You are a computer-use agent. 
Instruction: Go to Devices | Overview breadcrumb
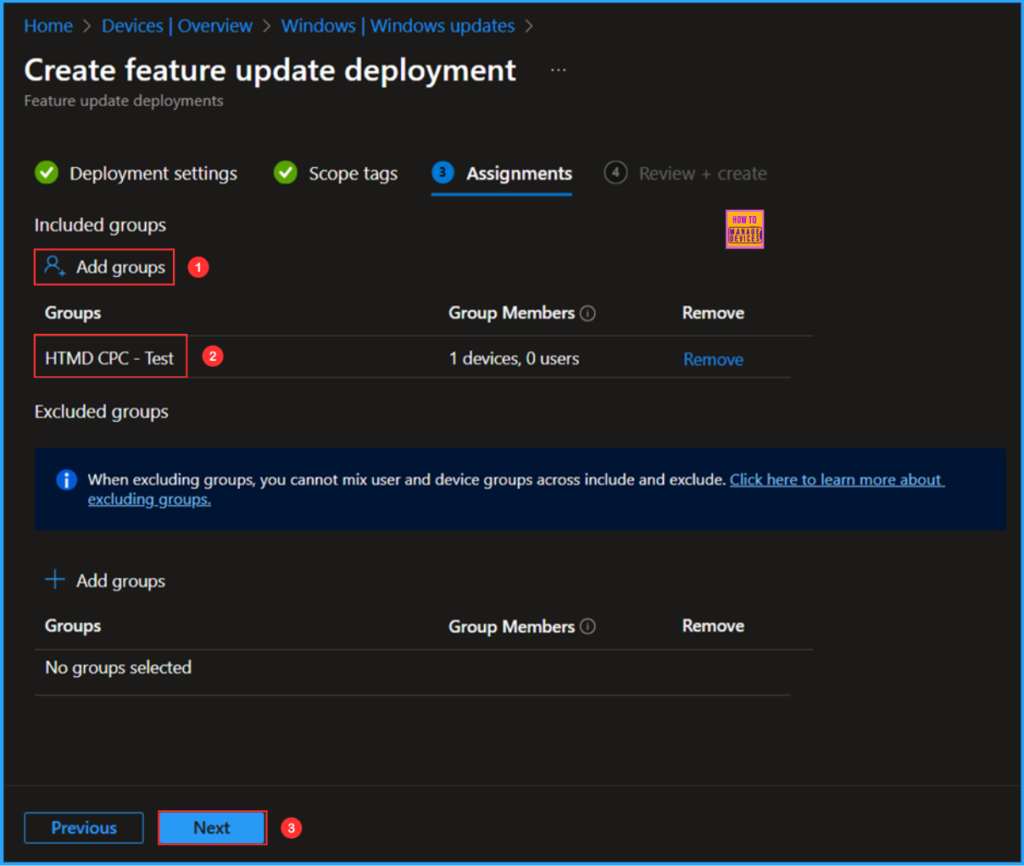[x=177, y=26]
